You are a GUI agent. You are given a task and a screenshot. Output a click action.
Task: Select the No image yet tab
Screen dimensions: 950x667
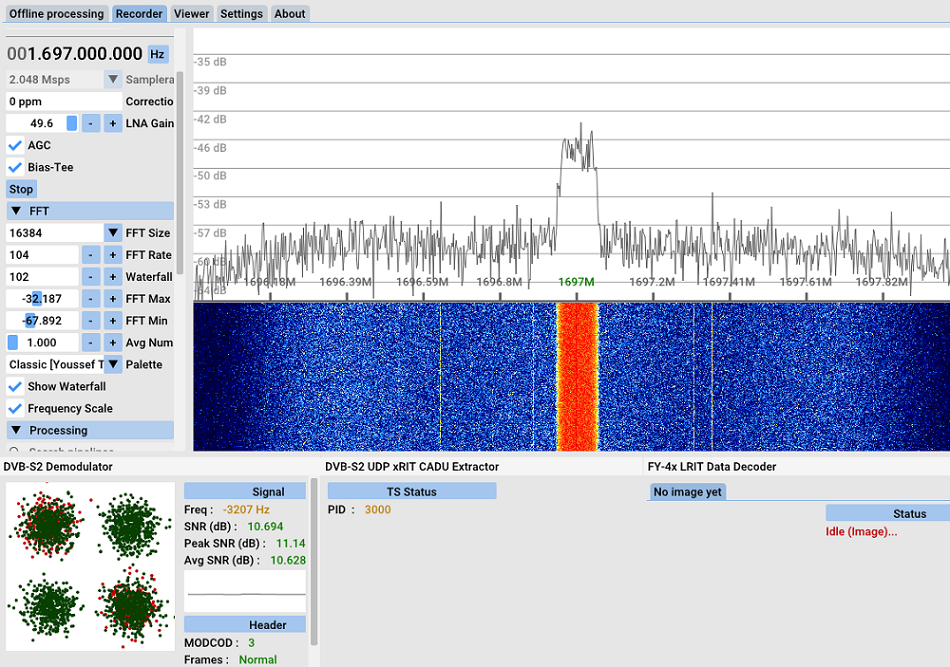pos(687,492)
